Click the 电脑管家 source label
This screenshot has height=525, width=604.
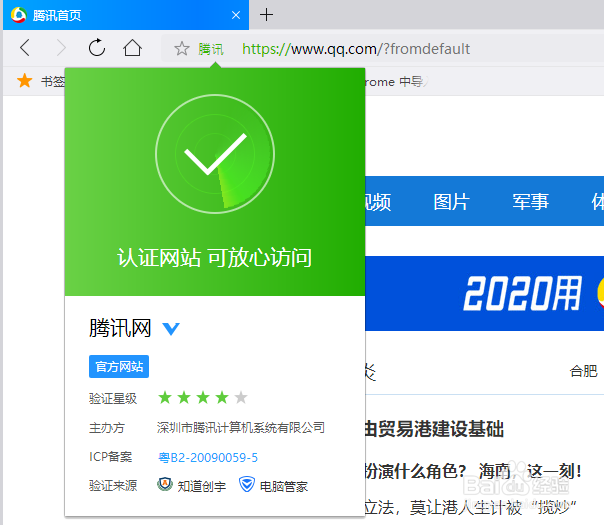click(284, 486)
